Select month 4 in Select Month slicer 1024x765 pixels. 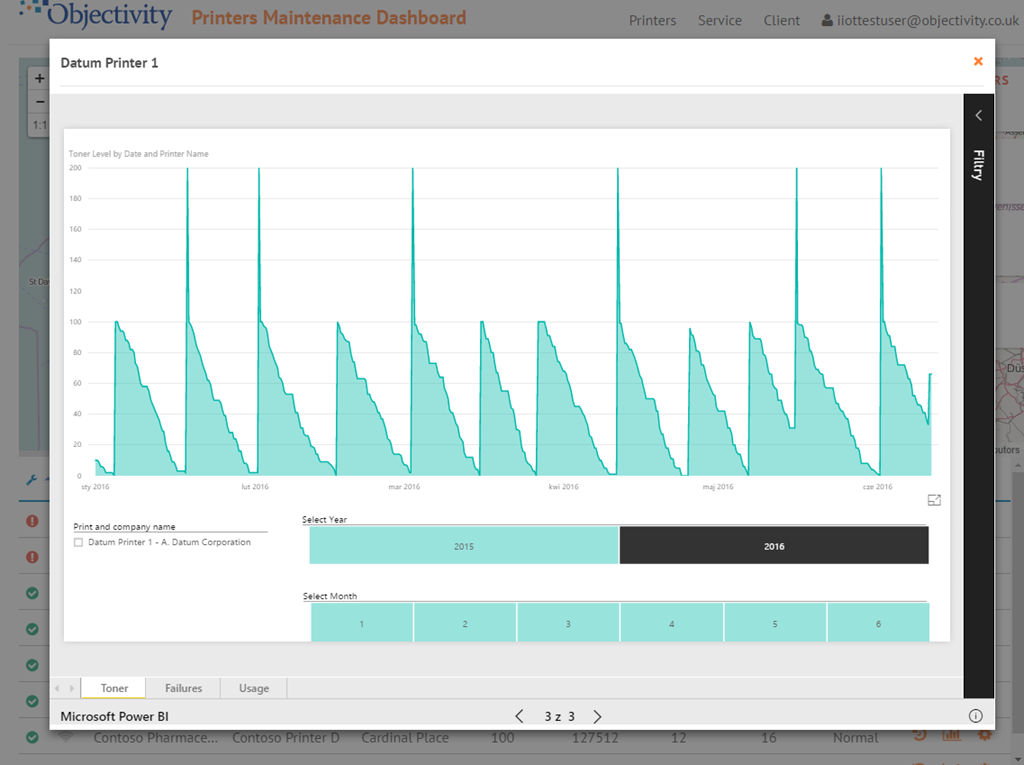(671, 623)
